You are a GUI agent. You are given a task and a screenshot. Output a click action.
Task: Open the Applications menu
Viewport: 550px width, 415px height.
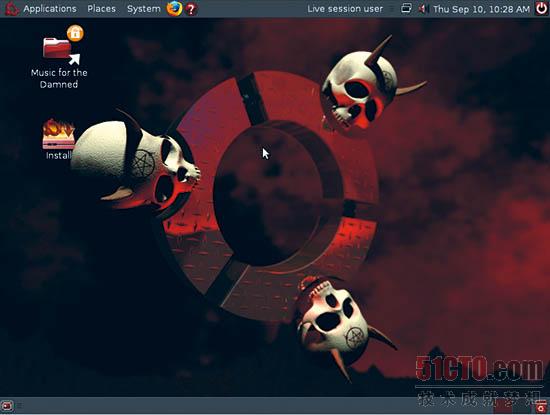tap(50, 9)
